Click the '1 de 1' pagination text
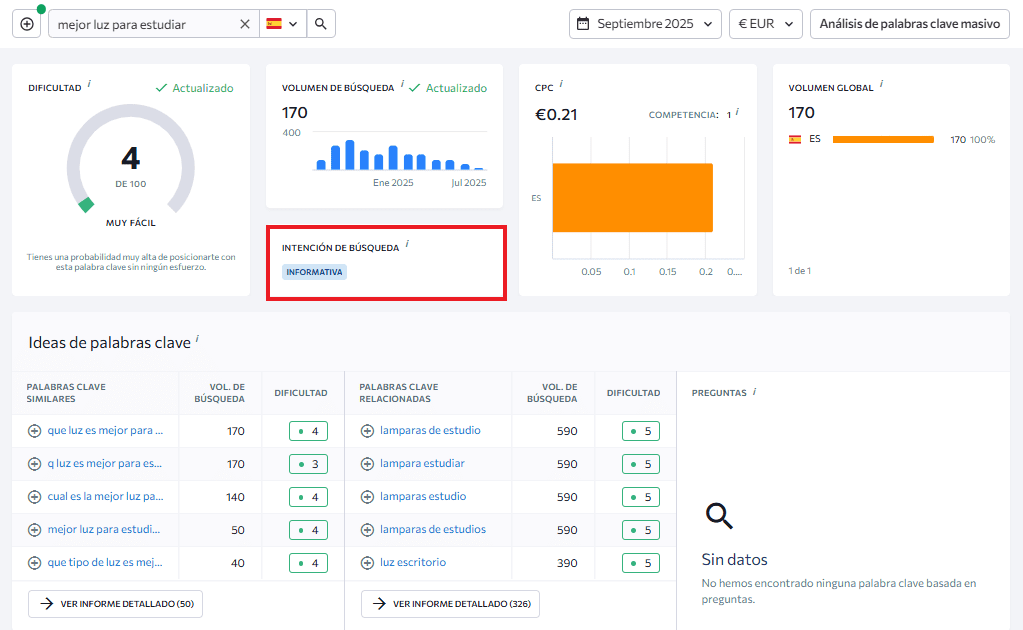 click(799, 271)
